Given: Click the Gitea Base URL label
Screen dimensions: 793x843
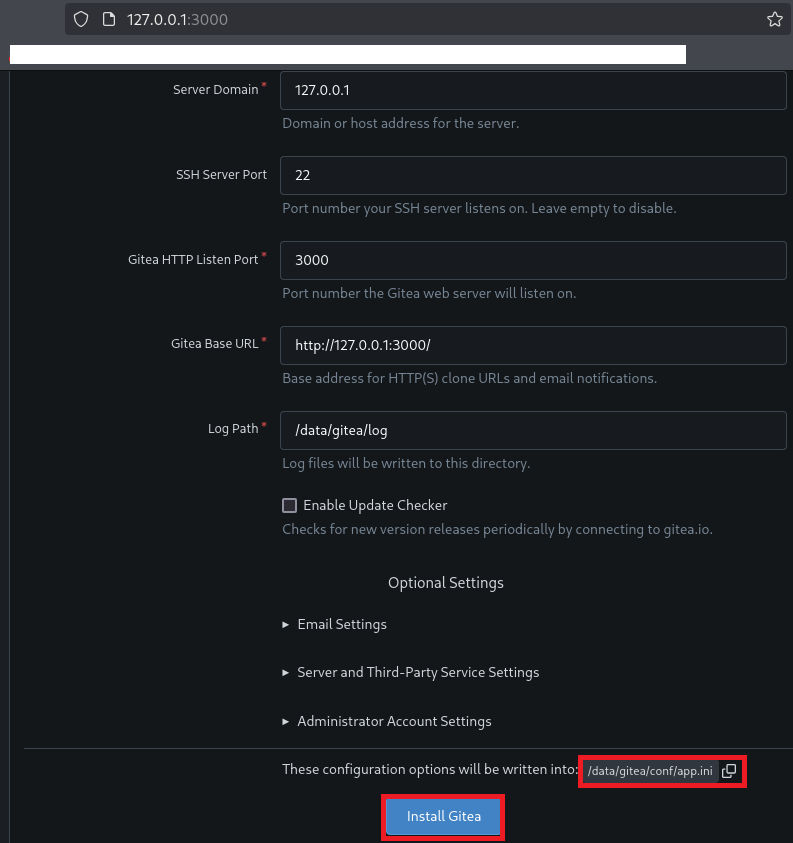Looking at the screenshot, I should tap(214, 343).
